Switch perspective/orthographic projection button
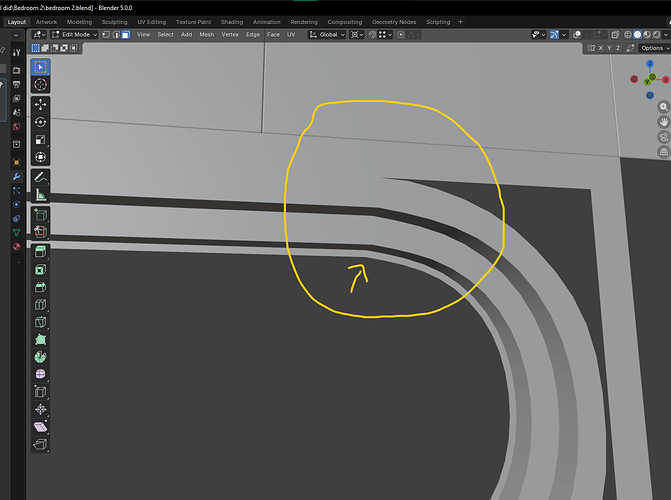This screenshot has width=671, height=500. coord(664,152)
